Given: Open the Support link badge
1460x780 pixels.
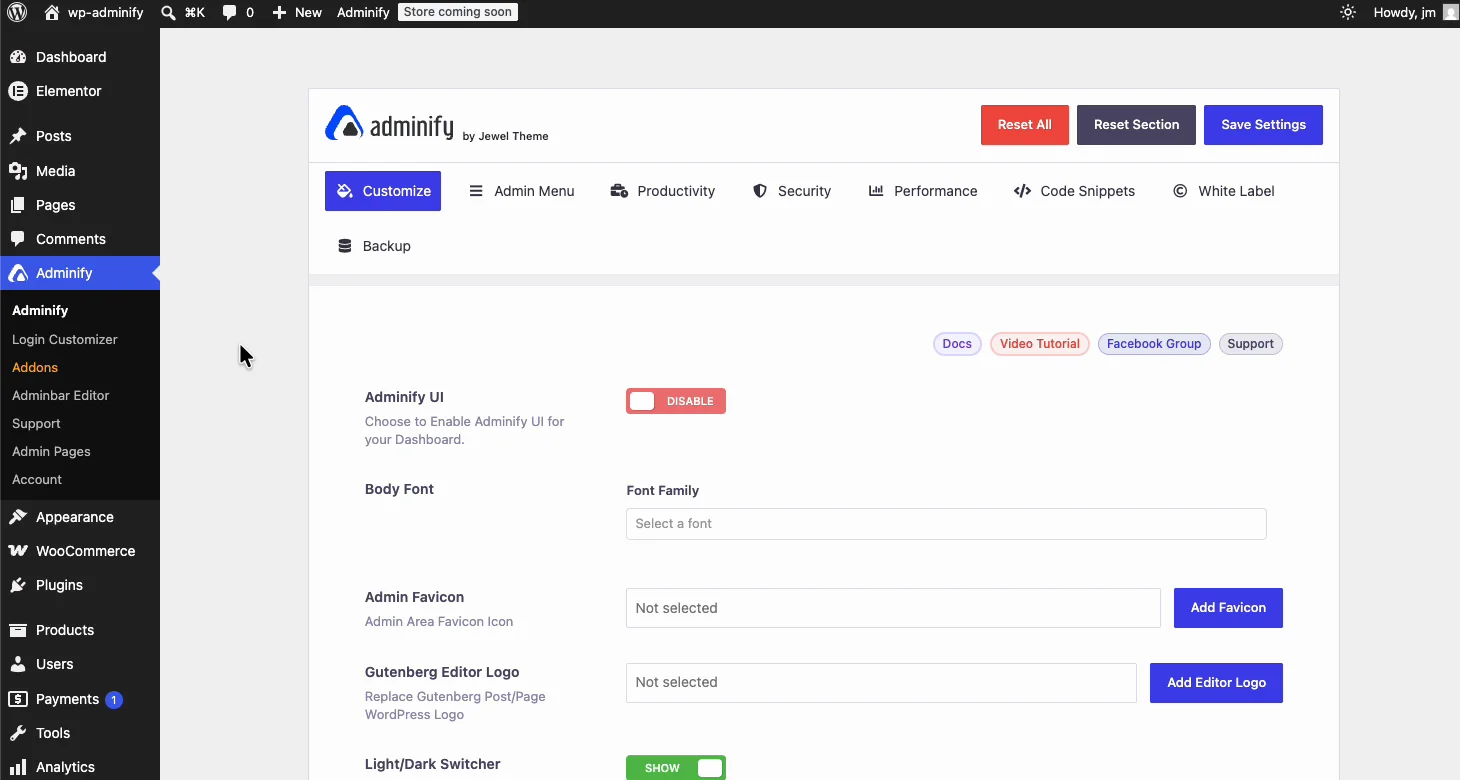Looking at the screenshot, I should click(1250, 344).
